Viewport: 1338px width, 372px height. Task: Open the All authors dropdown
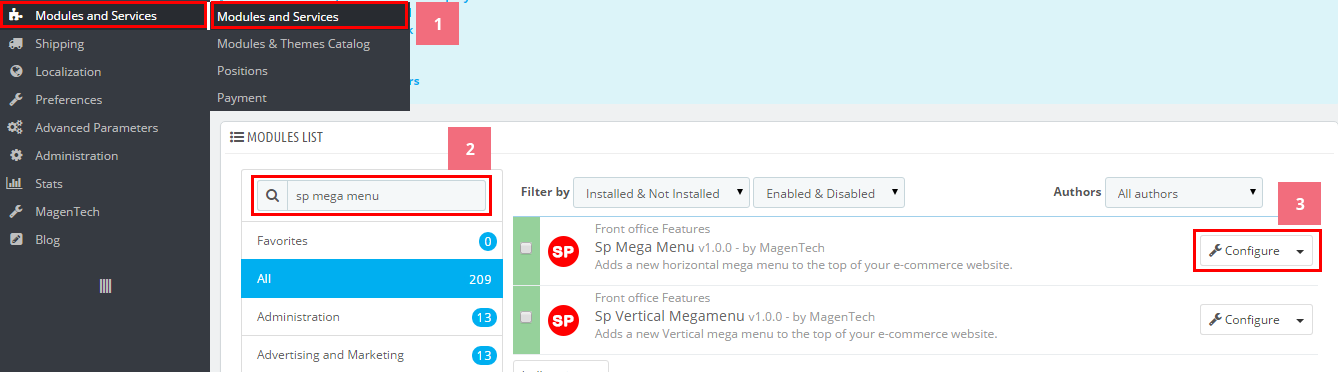click(1184, 193)
